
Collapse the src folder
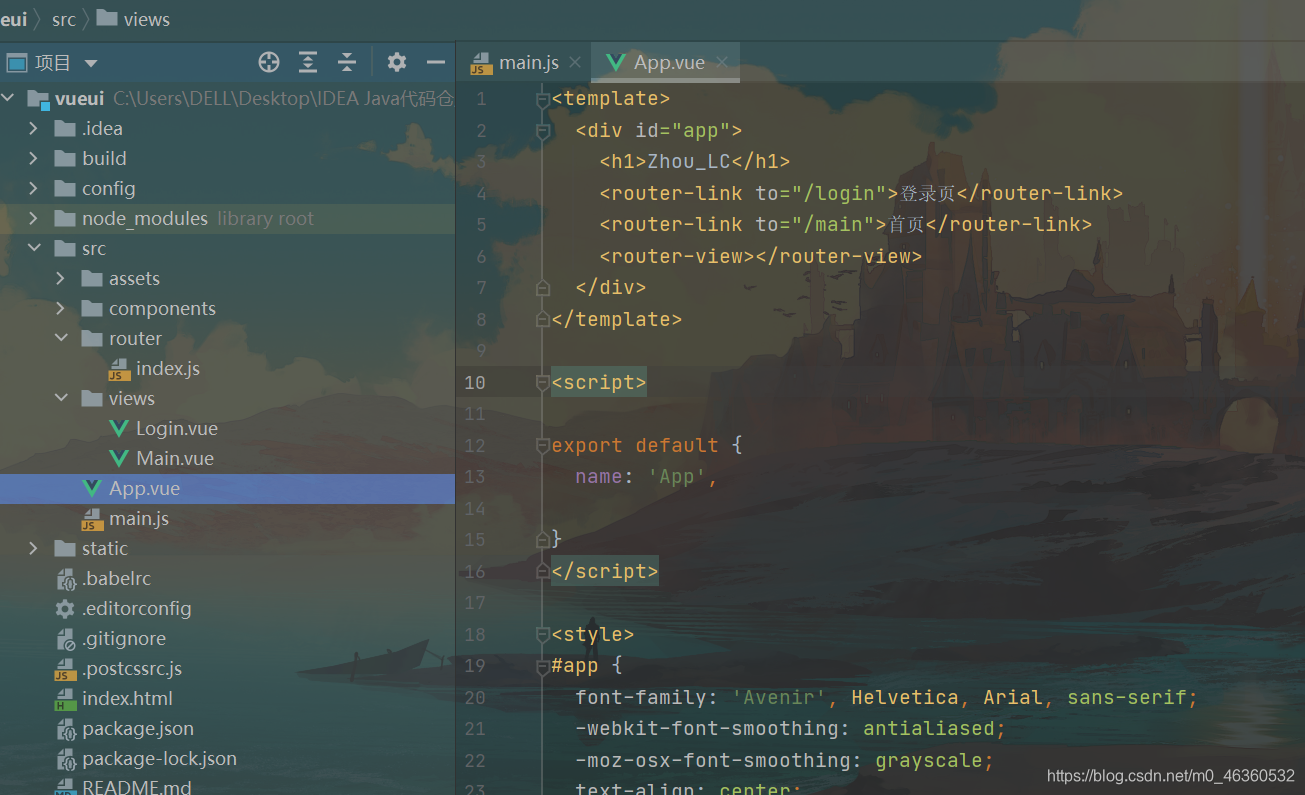(34, 248)
